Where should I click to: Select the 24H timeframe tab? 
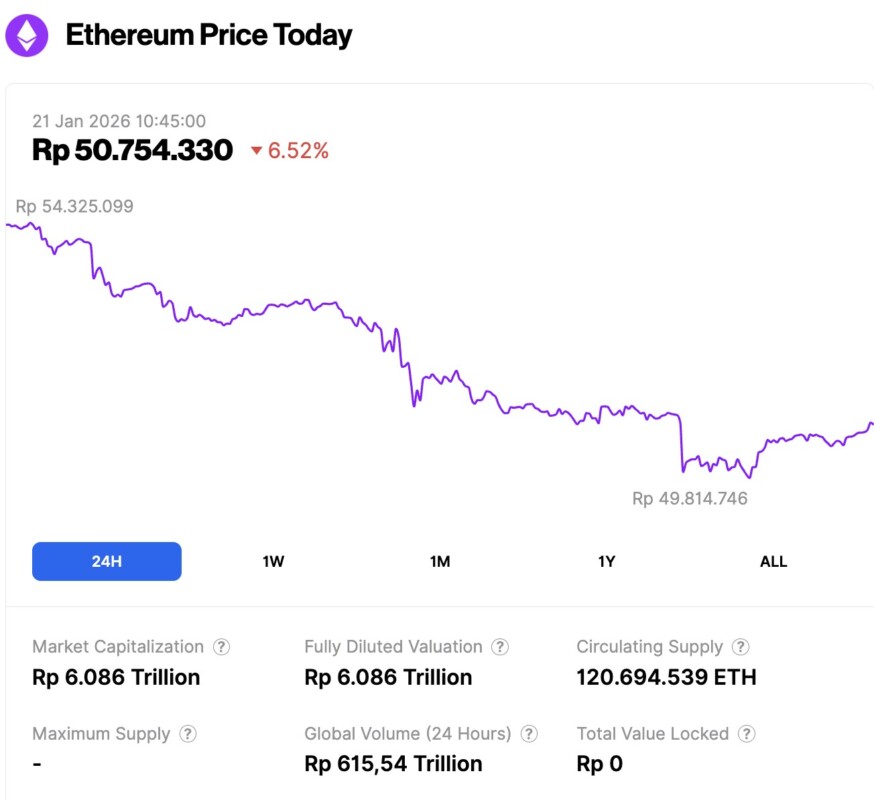(107, 561)
